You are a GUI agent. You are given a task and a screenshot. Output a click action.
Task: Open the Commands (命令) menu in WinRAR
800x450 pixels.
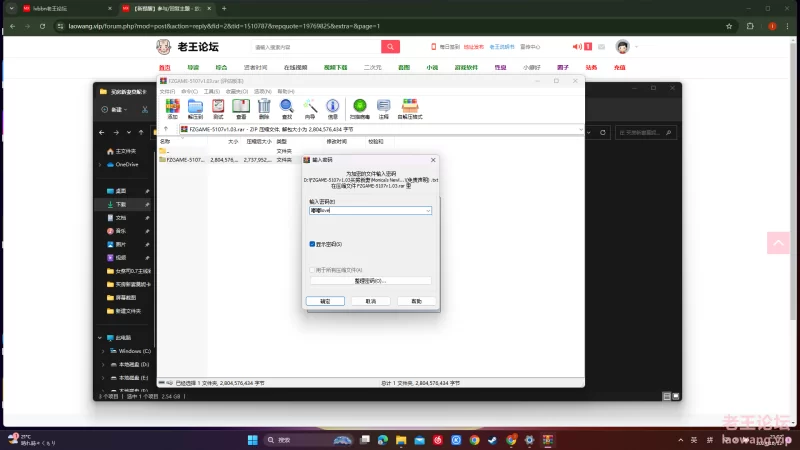point(189,91)
